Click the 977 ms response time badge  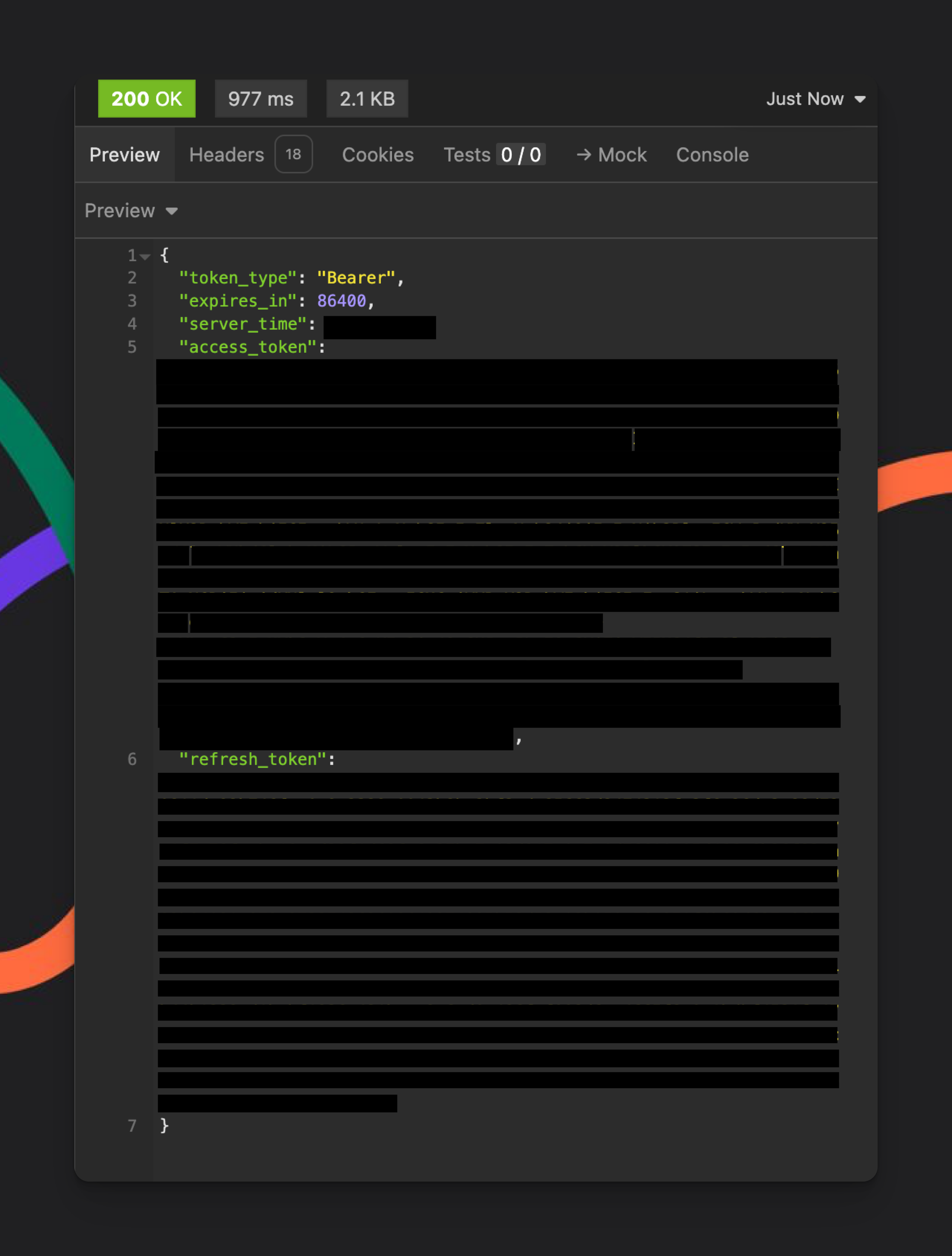click(261, 99)
